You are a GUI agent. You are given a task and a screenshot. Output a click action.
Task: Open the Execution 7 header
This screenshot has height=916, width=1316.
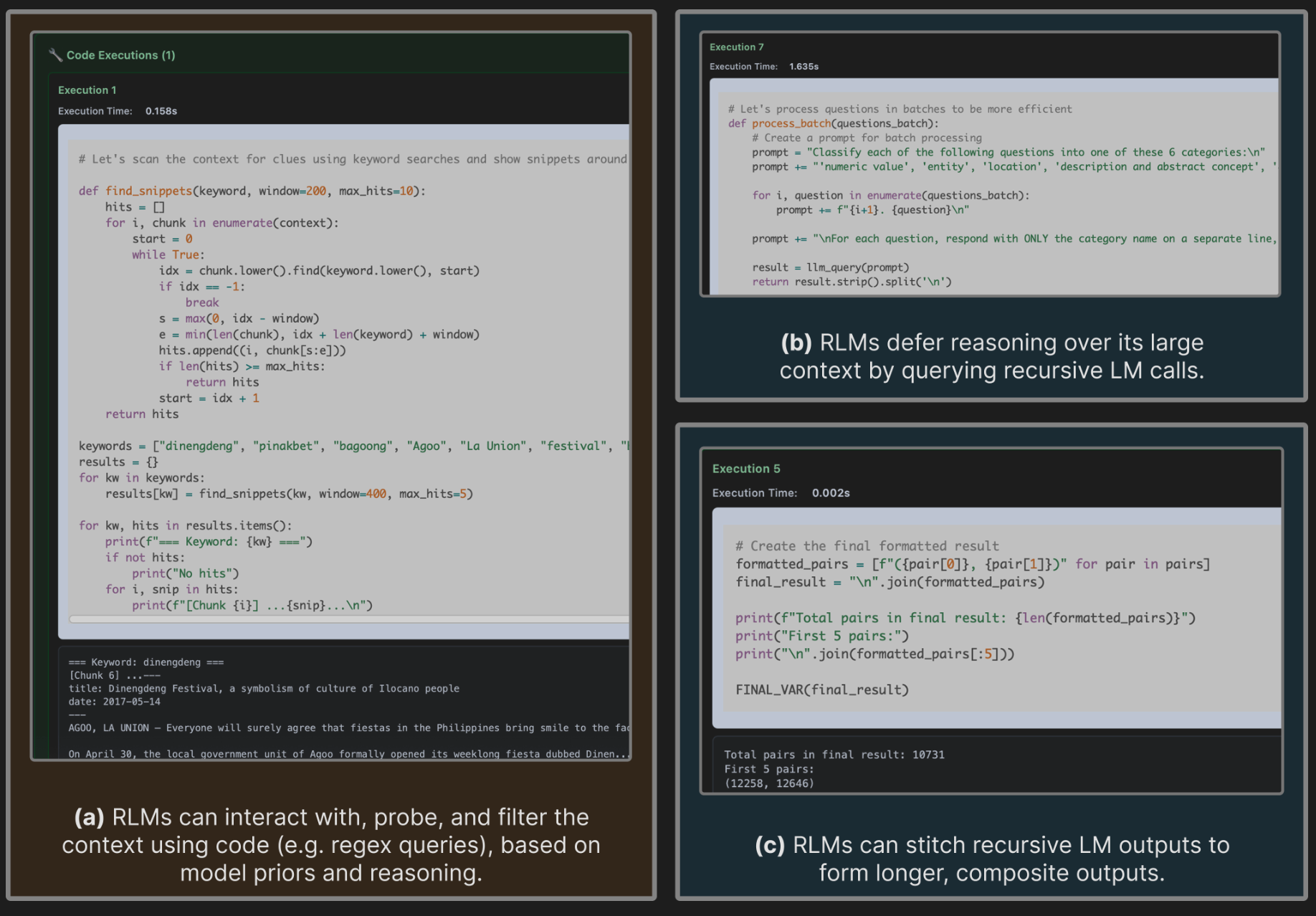pyautogui.click(x=736, y=47)
